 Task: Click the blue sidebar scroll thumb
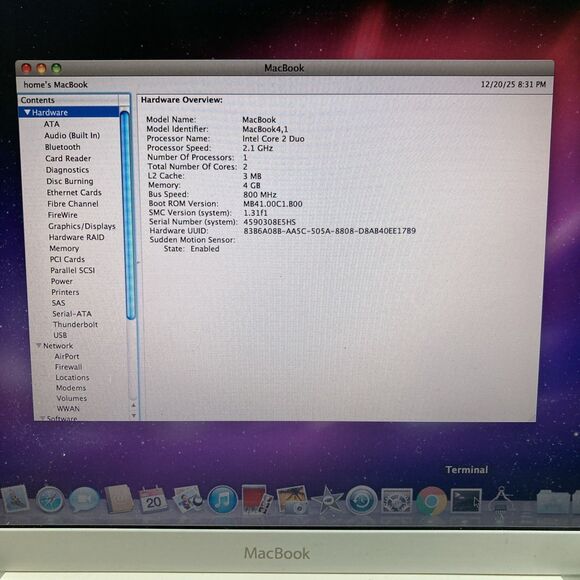pos(128,215)
